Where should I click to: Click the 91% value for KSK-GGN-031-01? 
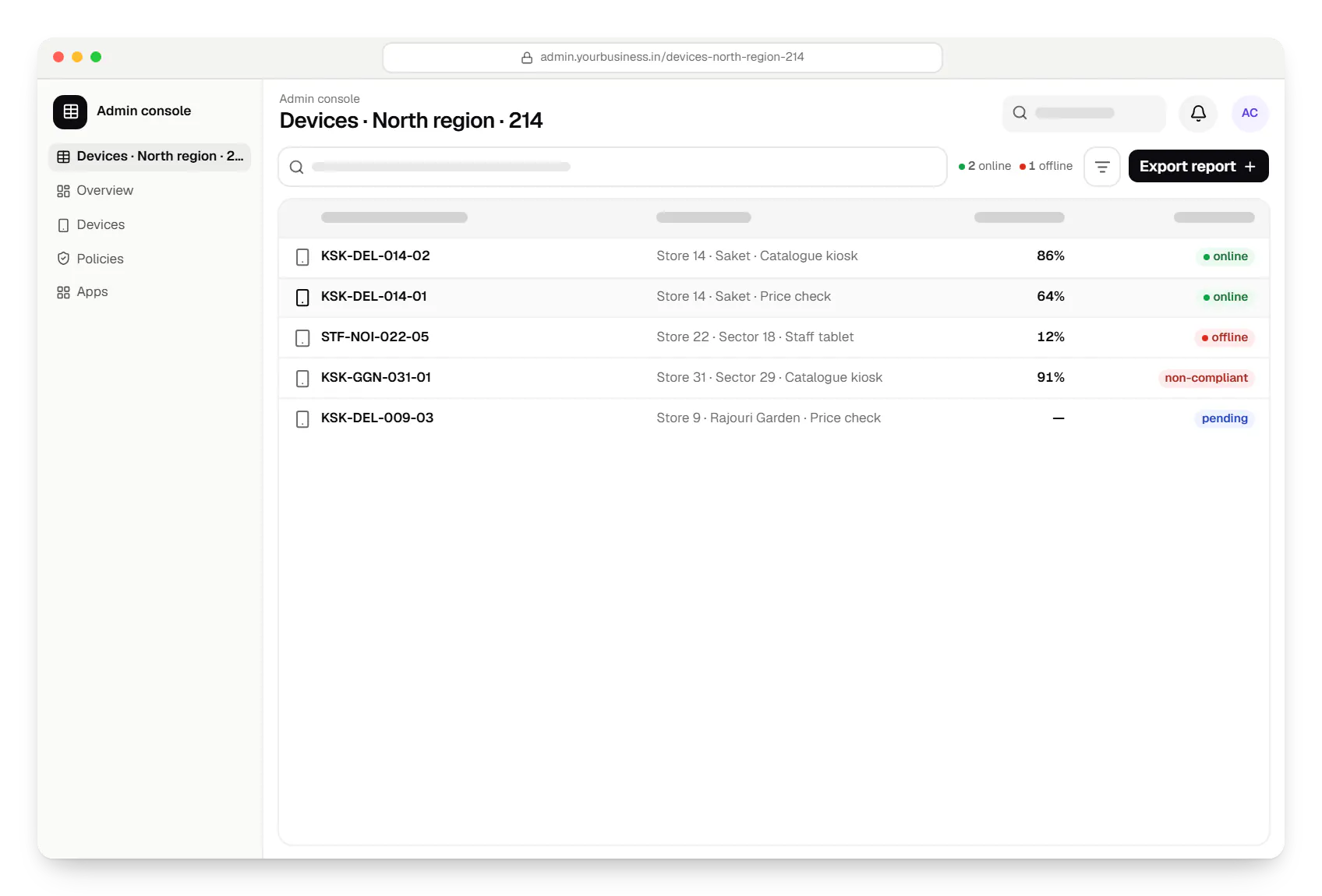pos(1051,378)
